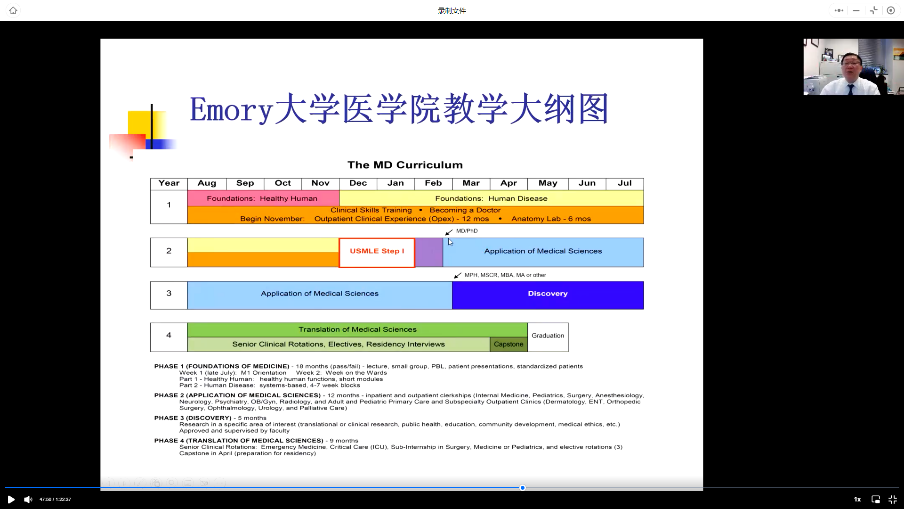Click the window title text at top center
904x509 pixels.
(451, 10)
